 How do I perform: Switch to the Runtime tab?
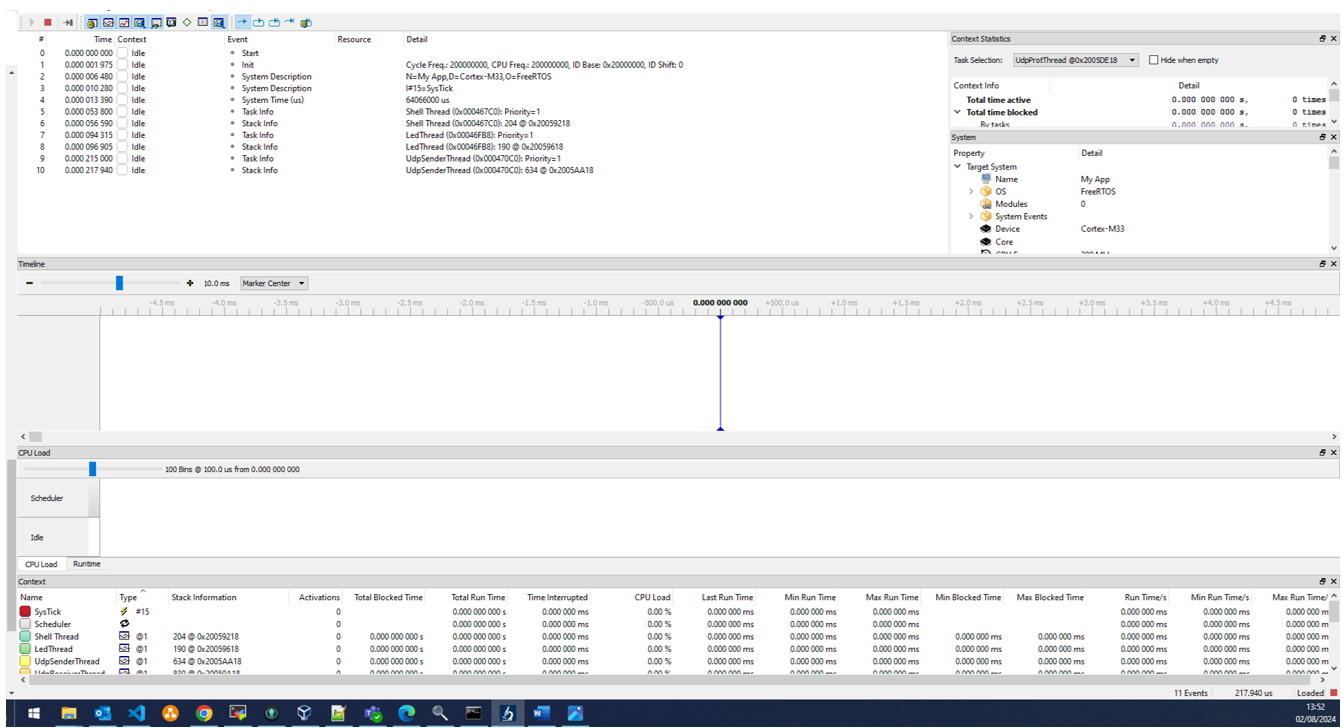(86, 565)
